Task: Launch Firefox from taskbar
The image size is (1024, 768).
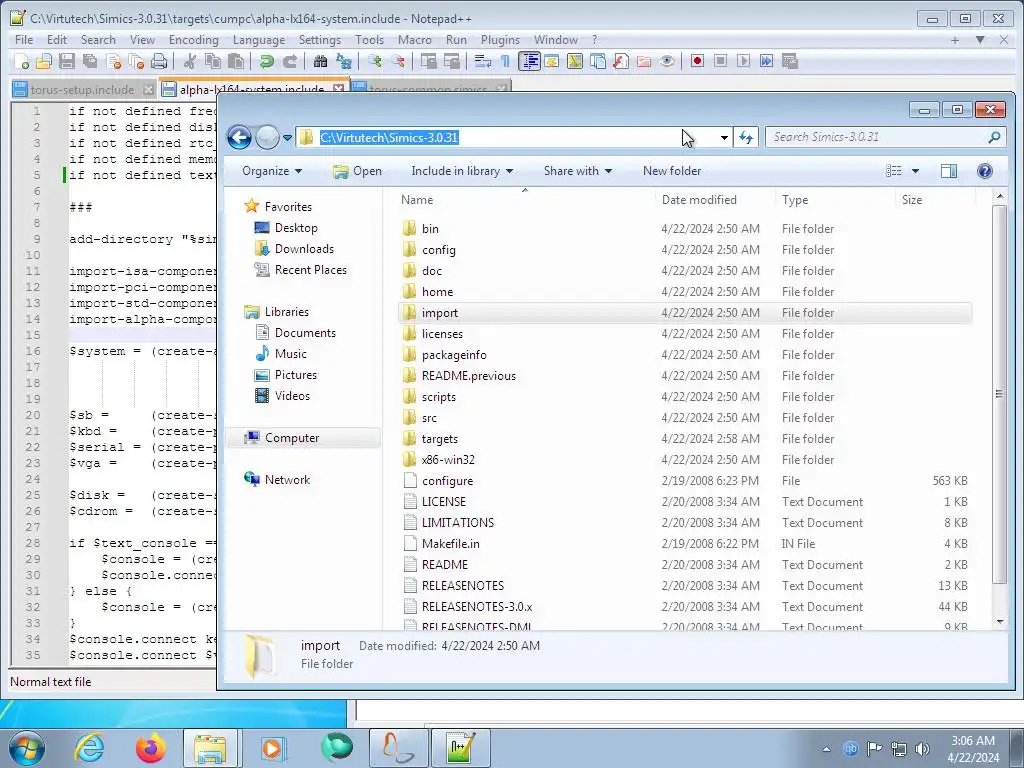Action: [150, 748]
